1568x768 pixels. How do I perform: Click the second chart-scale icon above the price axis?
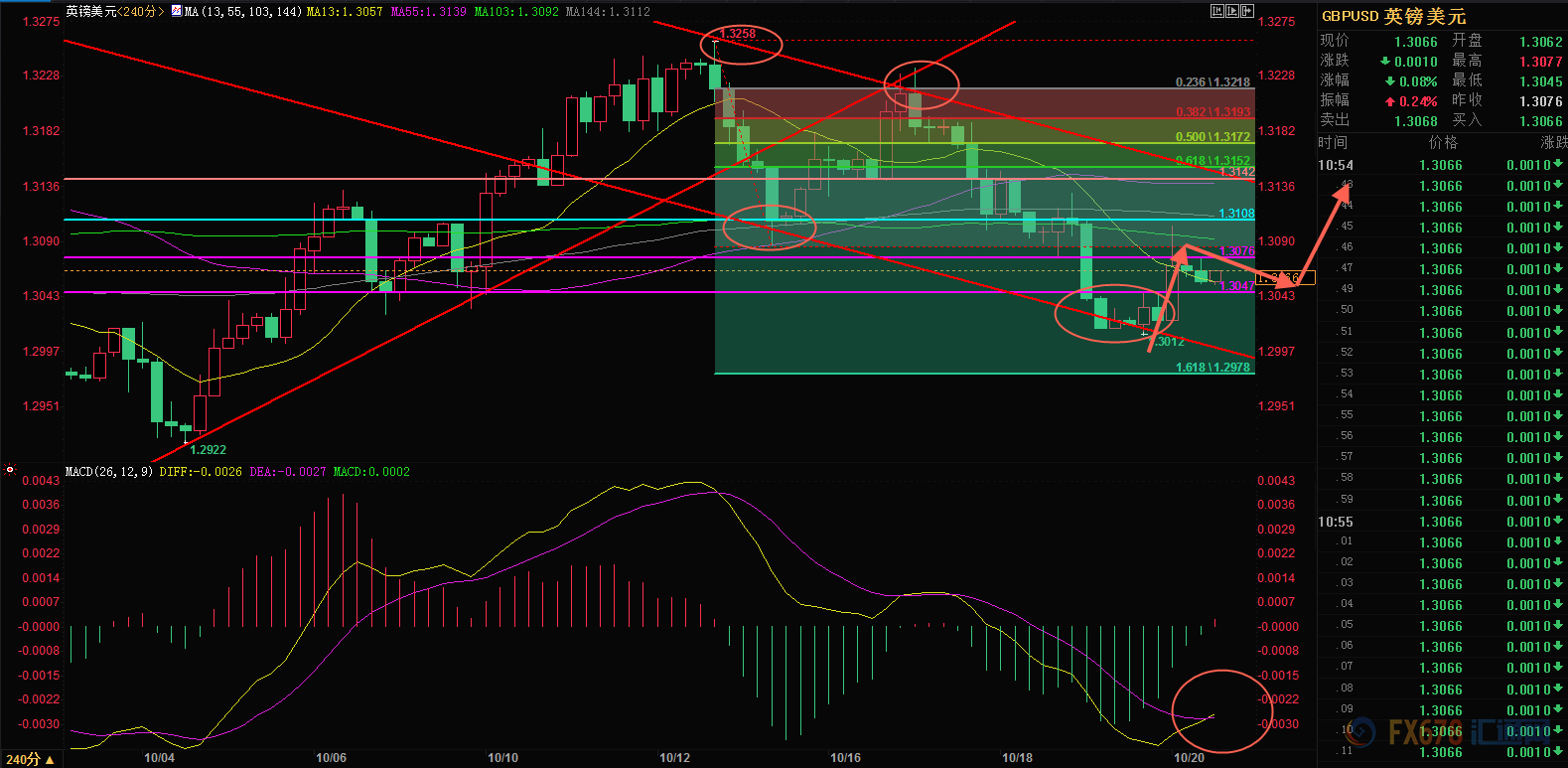point(1231,12)
